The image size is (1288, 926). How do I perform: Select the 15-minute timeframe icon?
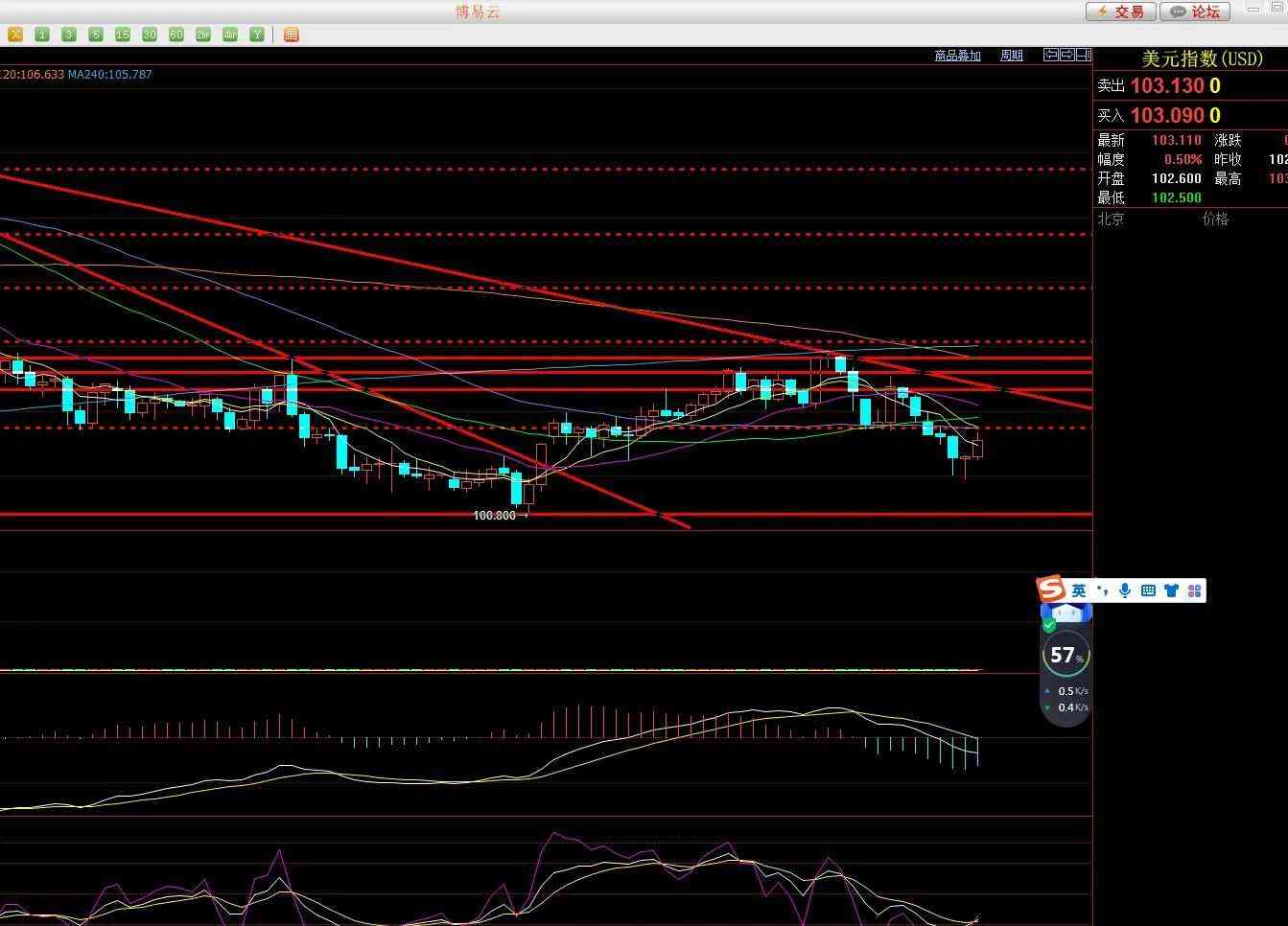[x=123, y=35]
